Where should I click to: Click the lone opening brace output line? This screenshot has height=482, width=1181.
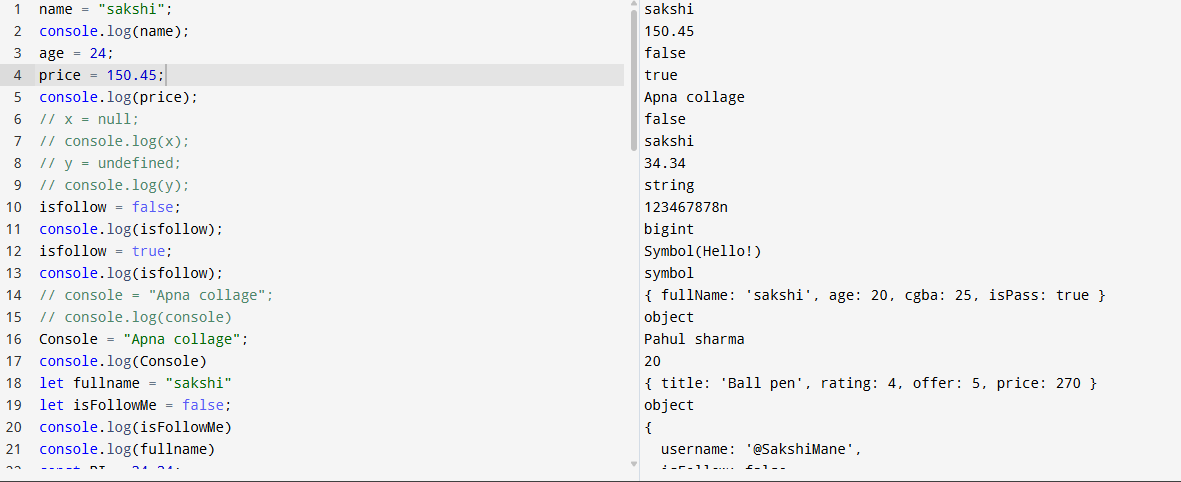(x=648, y=426)
